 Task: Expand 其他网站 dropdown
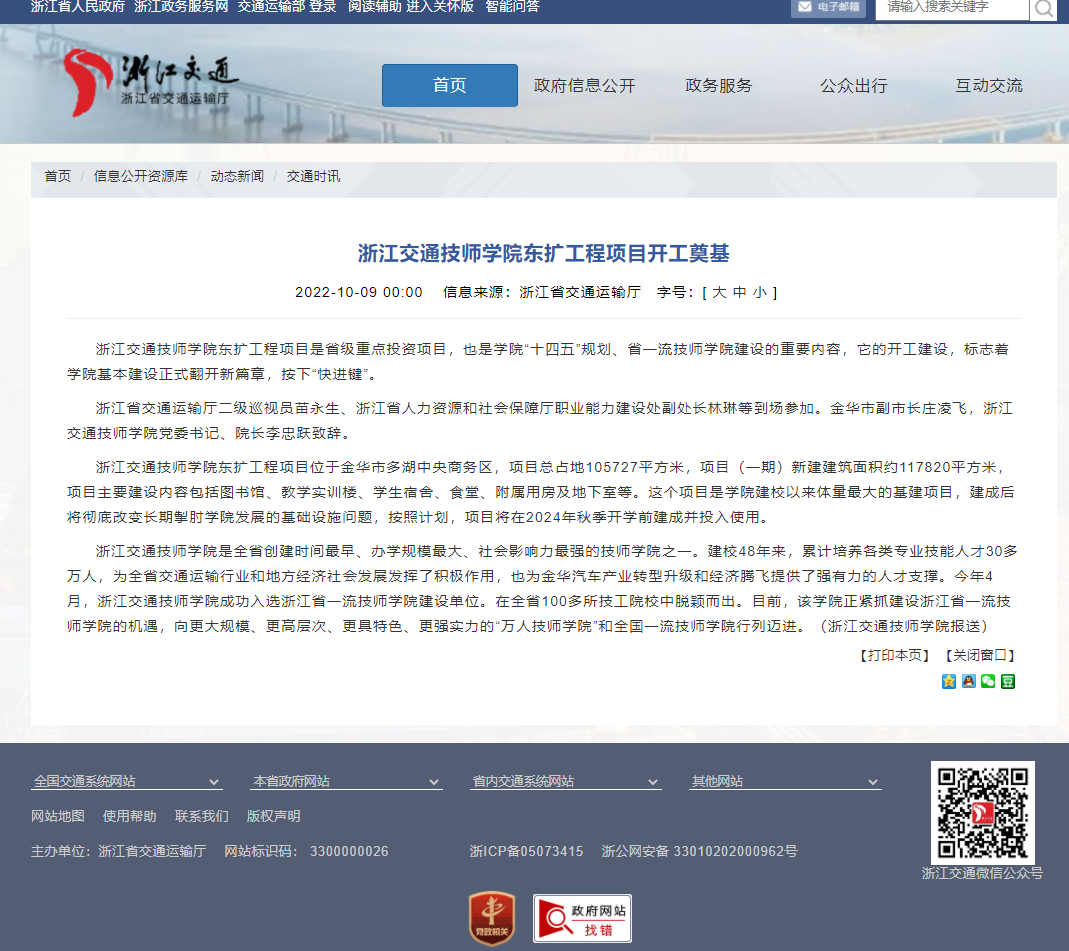[785, 782]
